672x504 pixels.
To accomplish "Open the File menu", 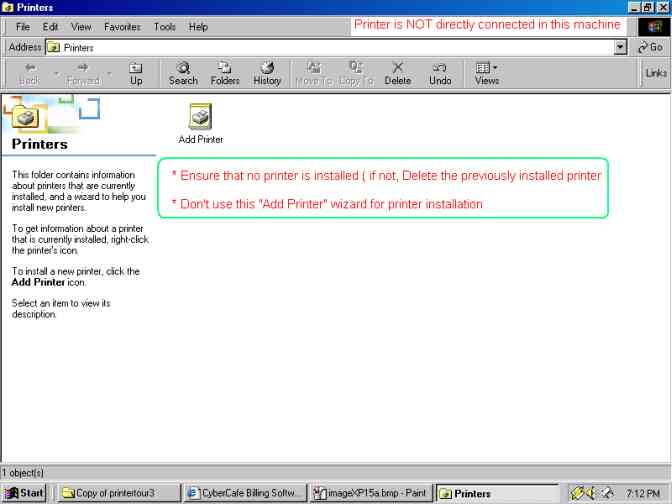I will 23,27.
